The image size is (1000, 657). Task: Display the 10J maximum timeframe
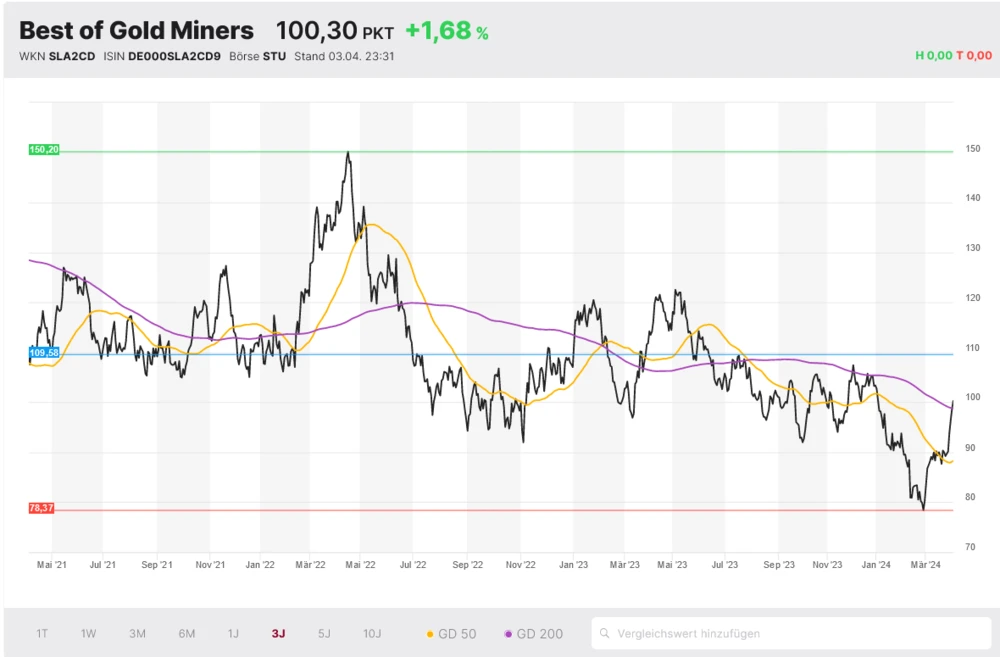372,634
